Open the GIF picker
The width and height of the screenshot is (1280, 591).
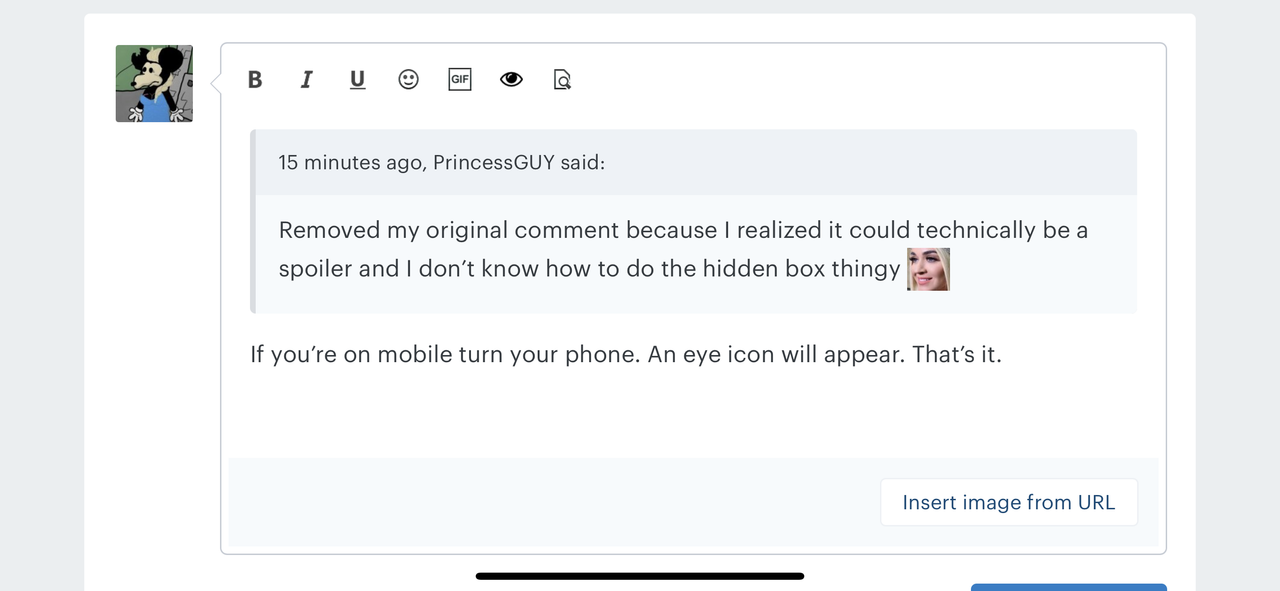tap(459, 80)
